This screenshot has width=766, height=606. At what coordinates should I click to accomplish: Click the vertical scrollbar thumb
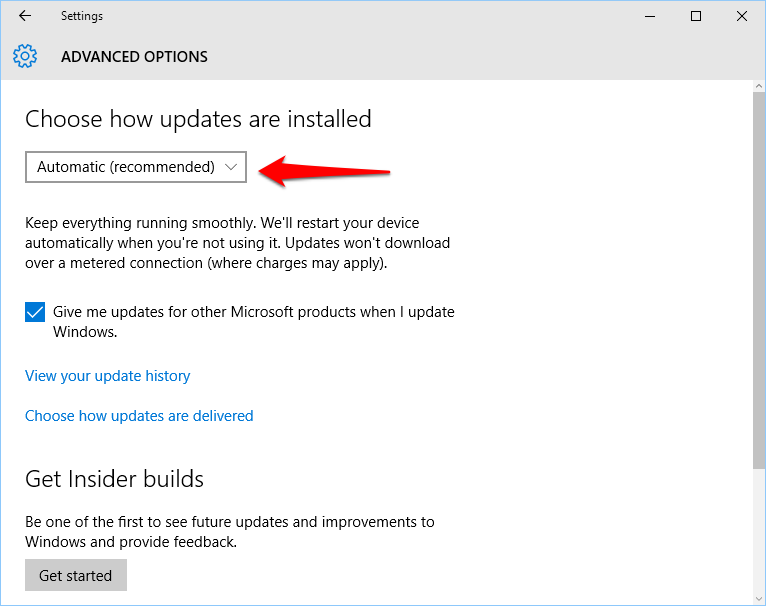coord(759,281)
